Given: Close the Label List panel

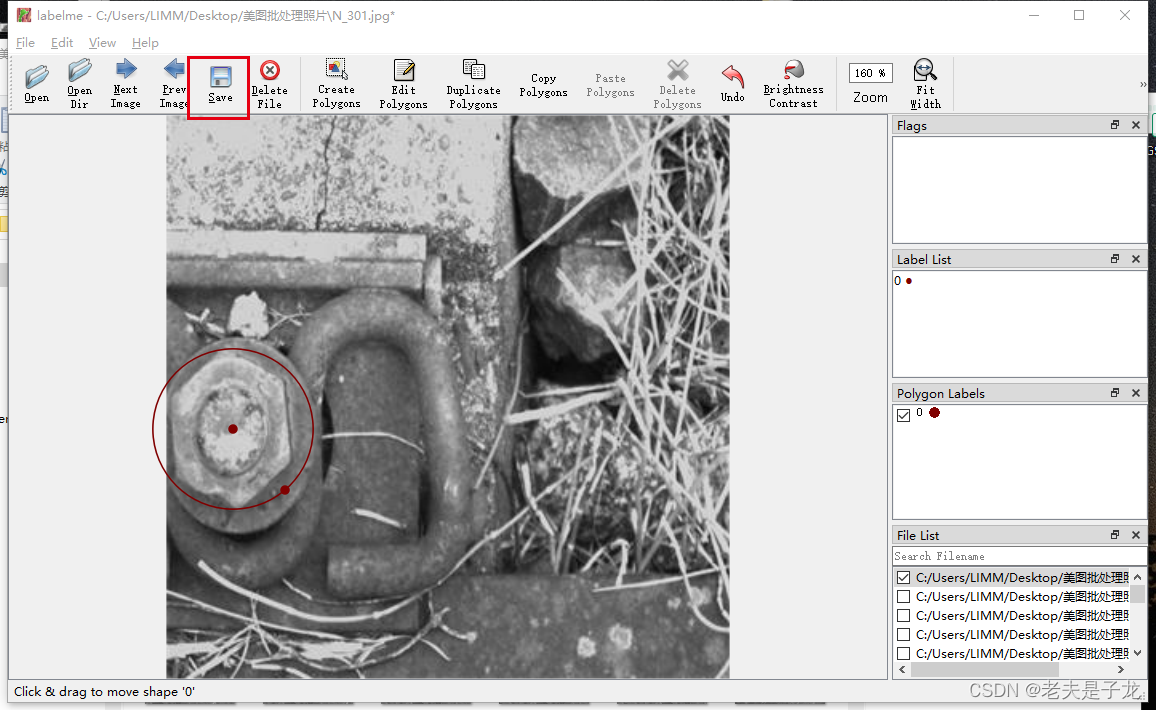Looking at the screenshot, I should (x=1136, y=259).
